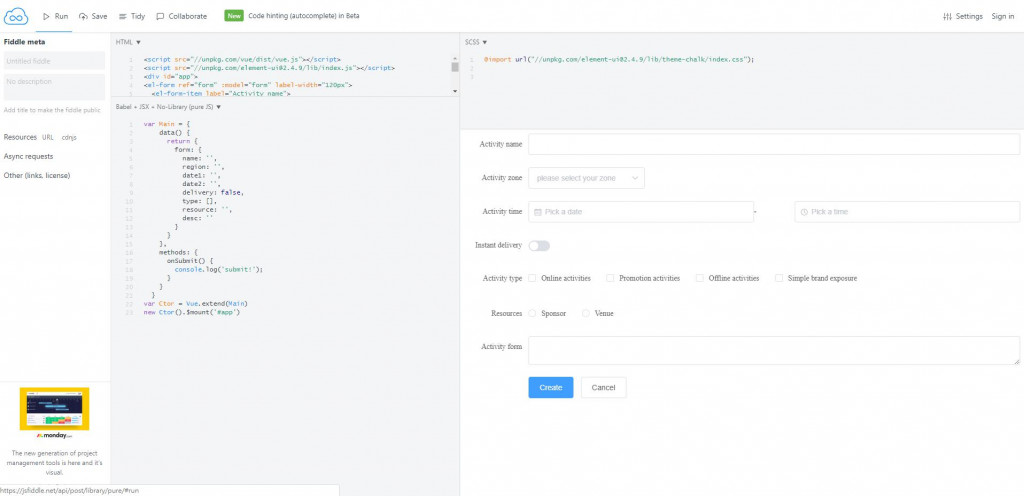Click the Activity form textarea
The width and height of the screenshot is (1024, 496).
(x=774, y=350)
